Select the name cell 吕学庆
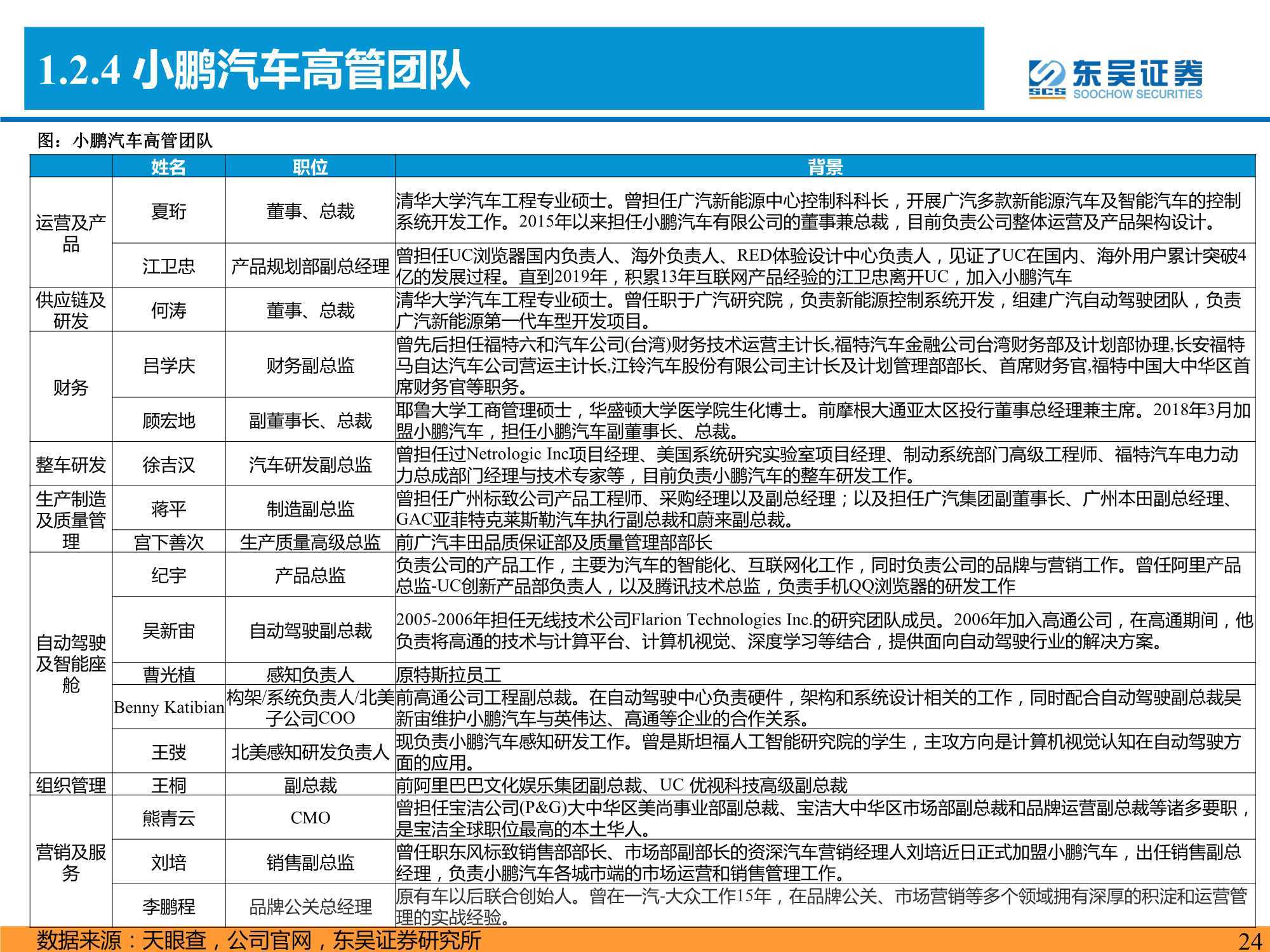This screenshot has width=1270, height=952. pyautogui.click(x=168, y=365)
